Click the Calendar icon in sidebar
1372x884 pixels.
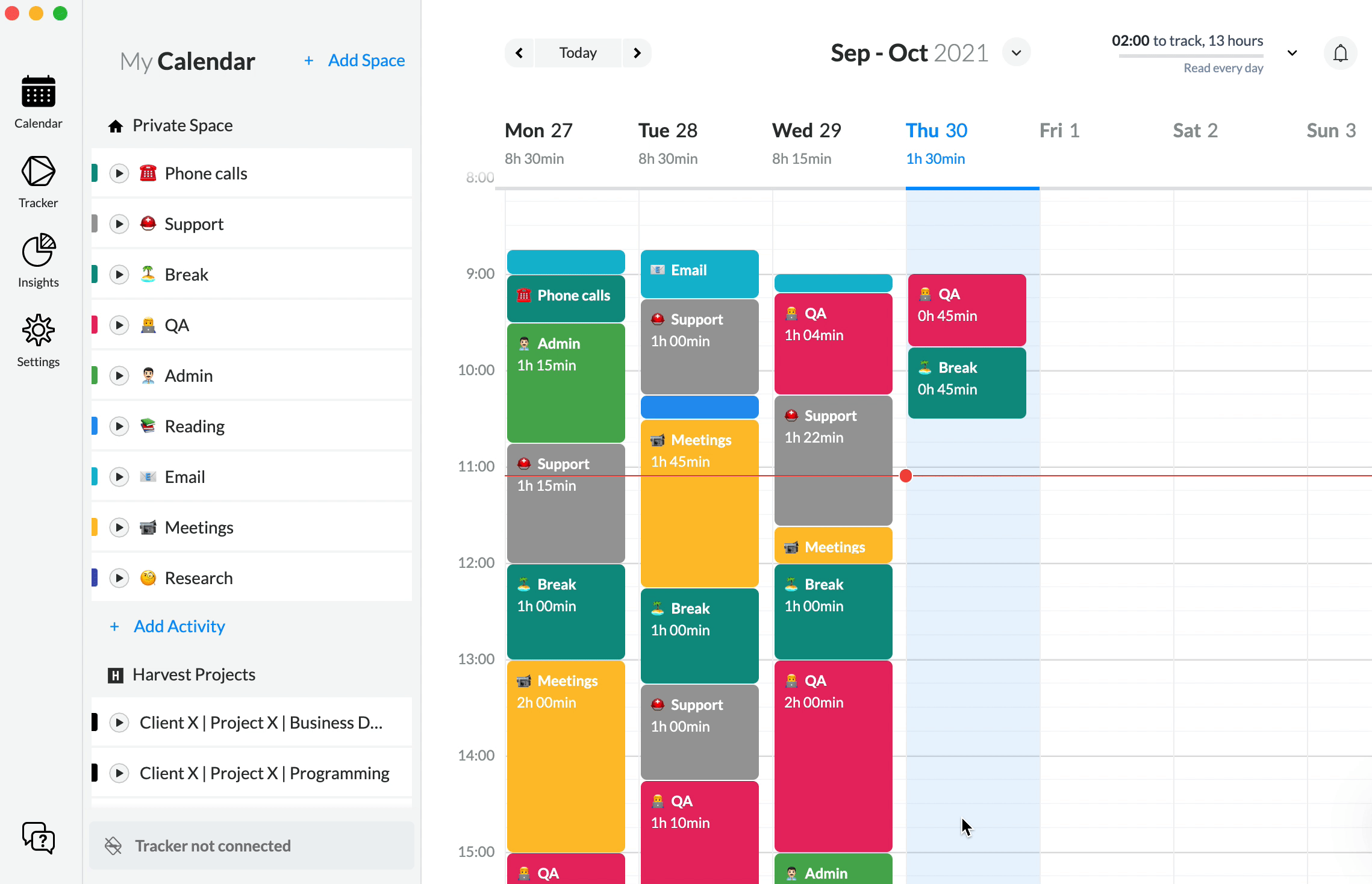click(38, 102)
